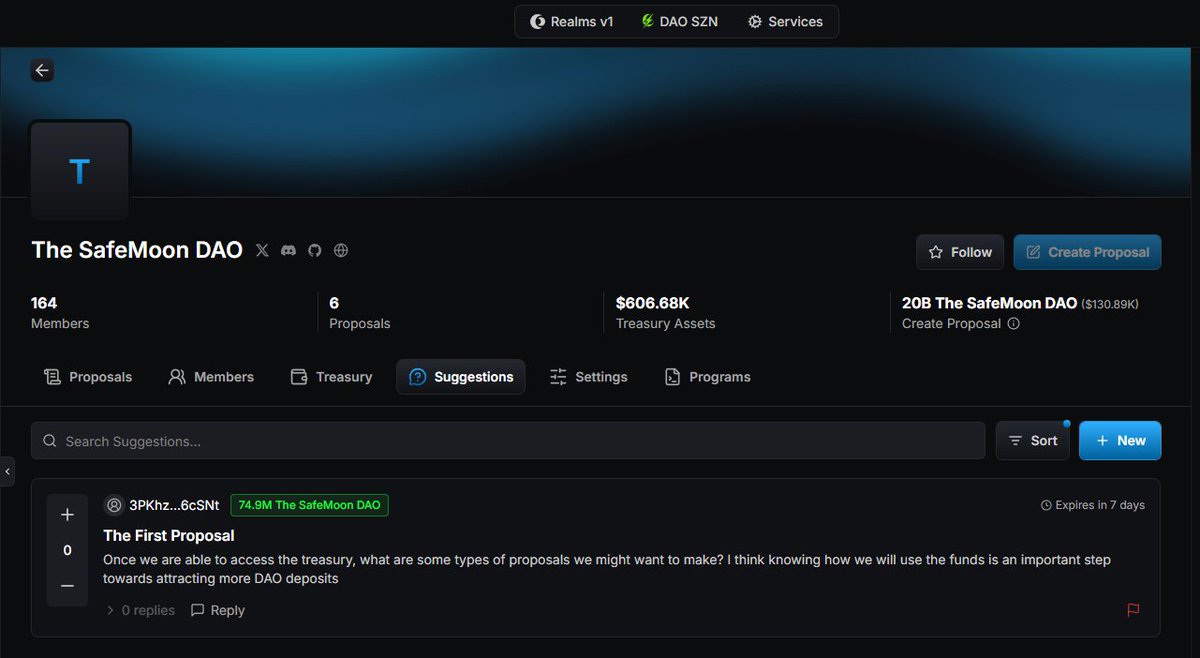The height and width of the screenshot is (658, 1200).
Task: Click the Expires in 7 days label
Action: pyautogui.click(x=1093, y=505)
